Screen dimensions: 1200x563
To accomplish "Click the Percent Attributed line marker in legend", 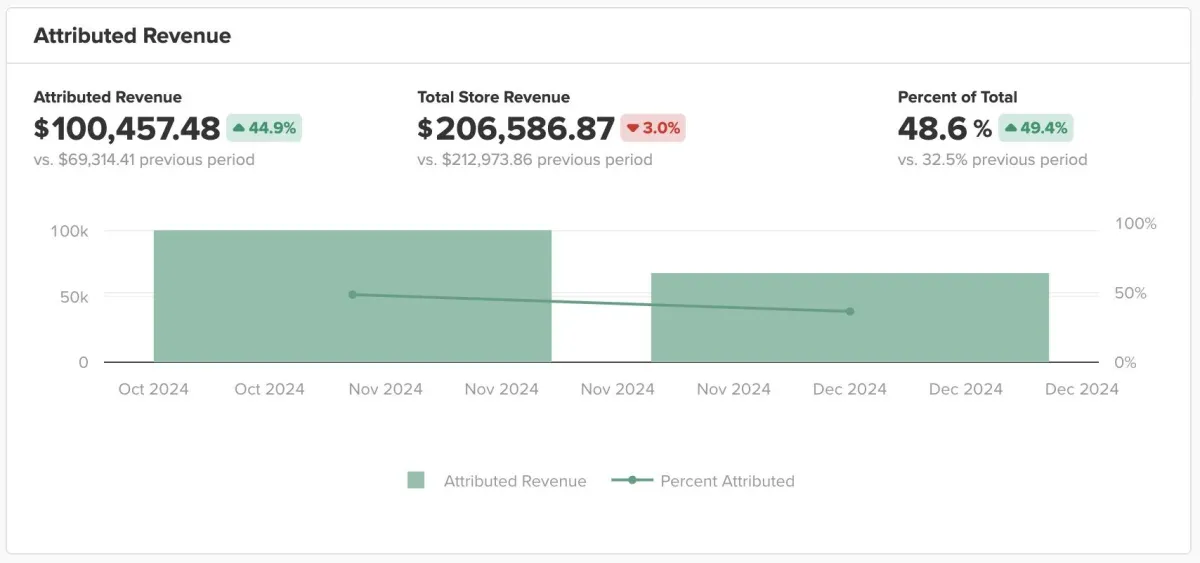I will (631, 481).
